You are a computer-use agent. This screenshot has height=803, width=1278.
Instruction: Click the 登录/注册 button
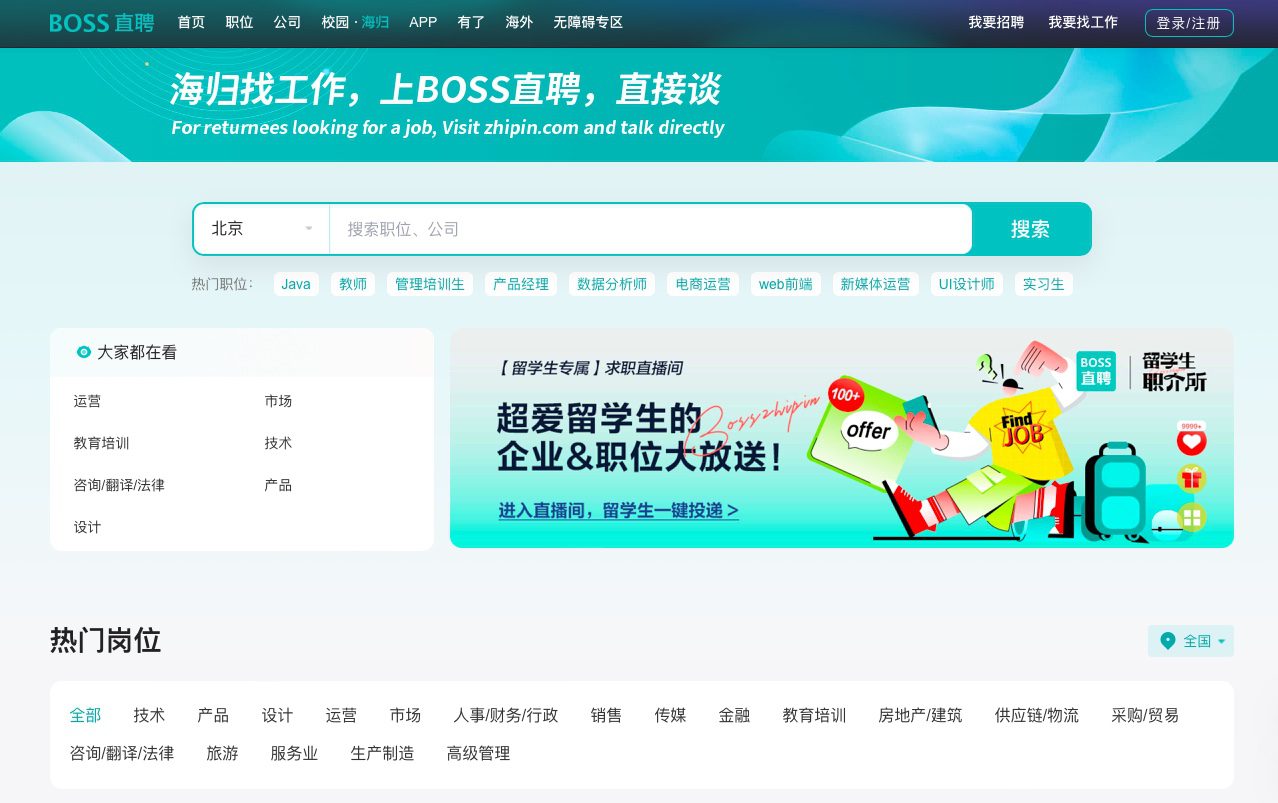pos(1189,23)
